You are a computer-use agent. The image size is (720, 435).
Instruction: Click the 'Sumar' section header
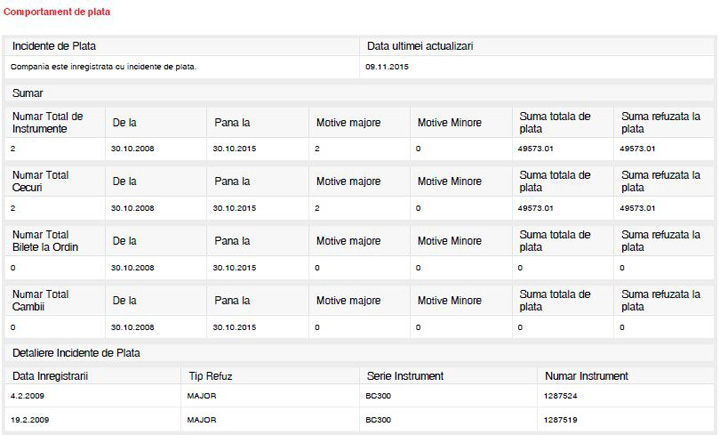[28, 93]
